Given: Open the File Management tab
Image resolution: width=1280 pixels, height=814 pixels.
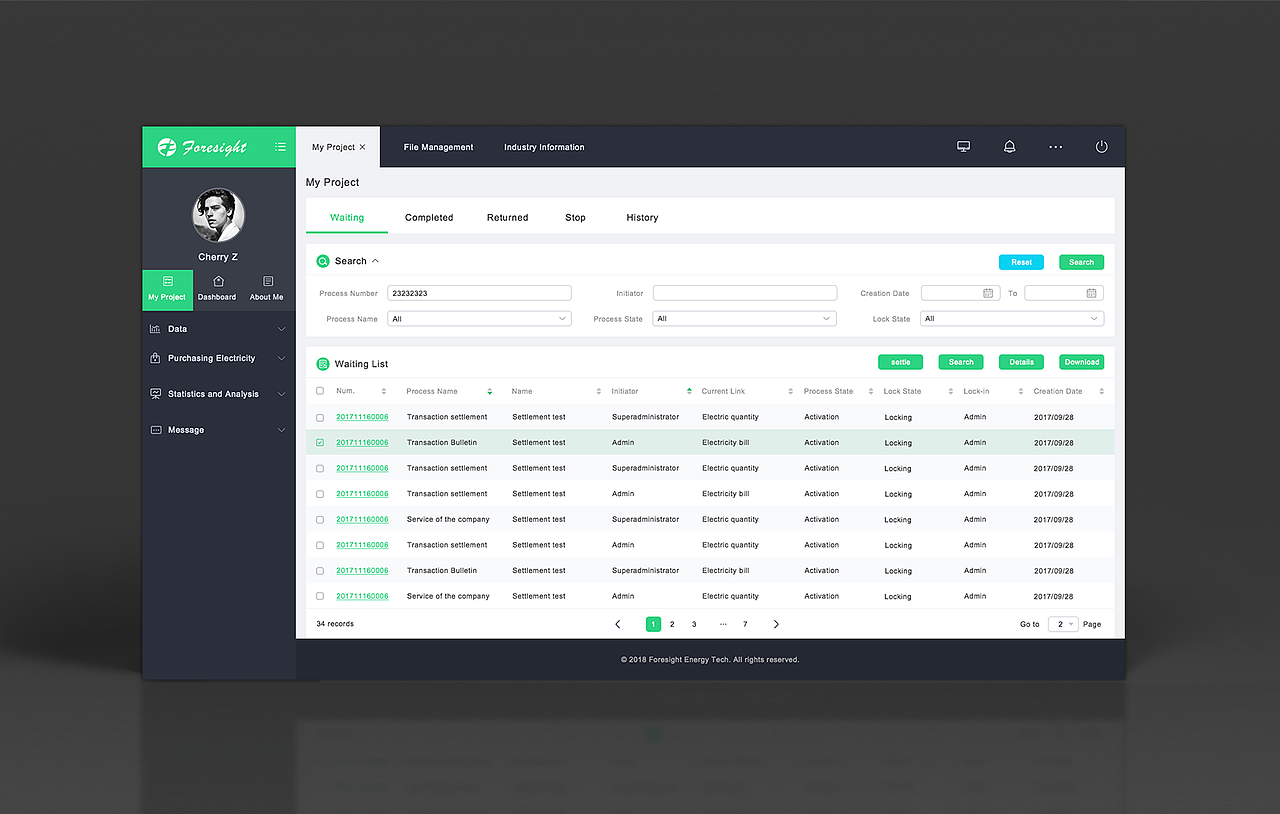Looking at the screenshot, I should [x=438, y=147].
